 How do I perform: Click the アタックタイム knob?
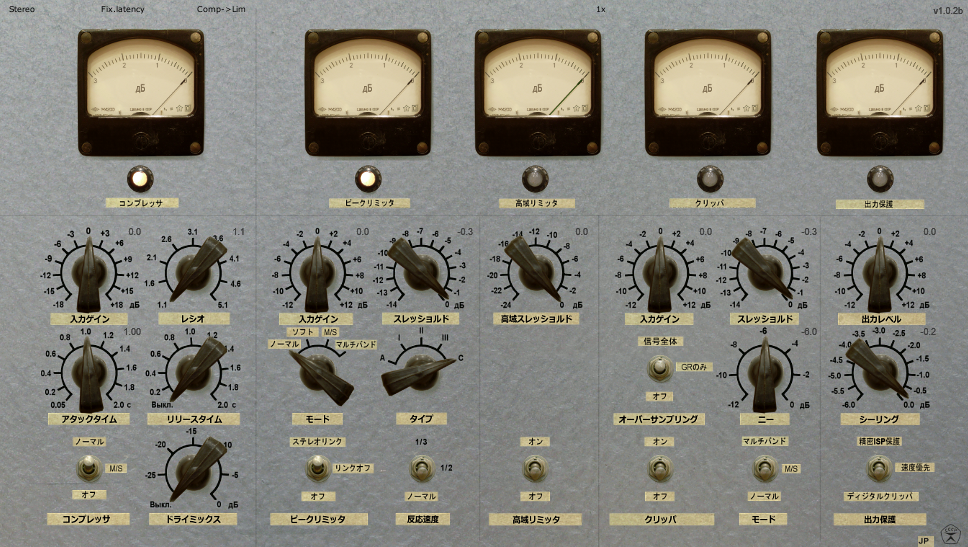pyautogui.click(x=88, y=373)
